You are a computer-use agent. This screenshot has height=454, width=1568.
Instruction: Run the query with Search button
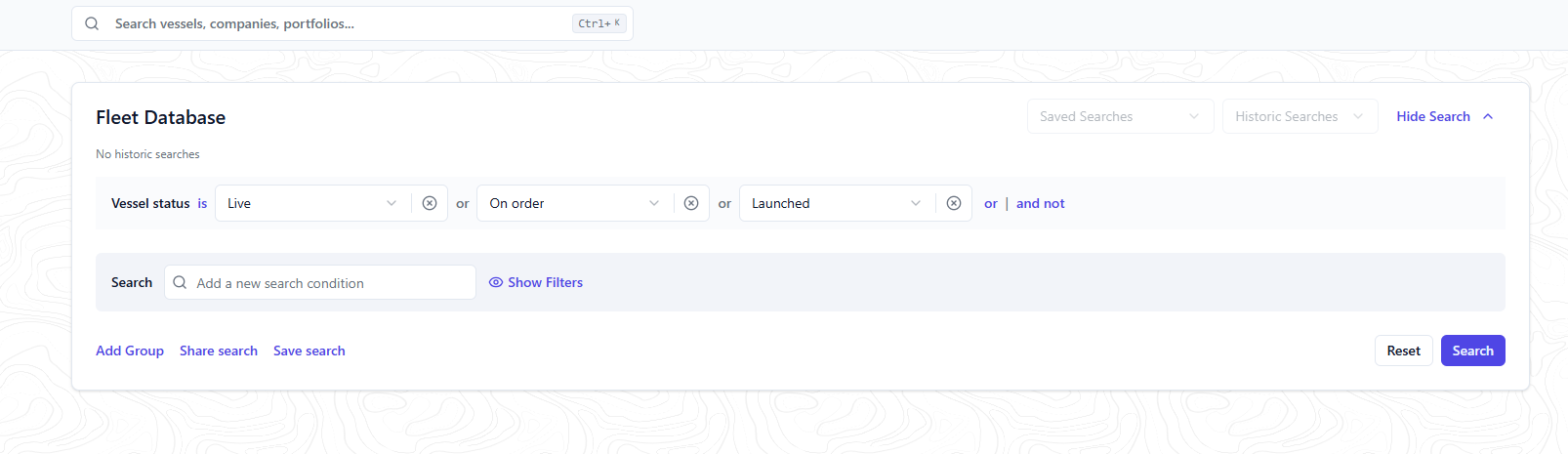pos(1473,351)
